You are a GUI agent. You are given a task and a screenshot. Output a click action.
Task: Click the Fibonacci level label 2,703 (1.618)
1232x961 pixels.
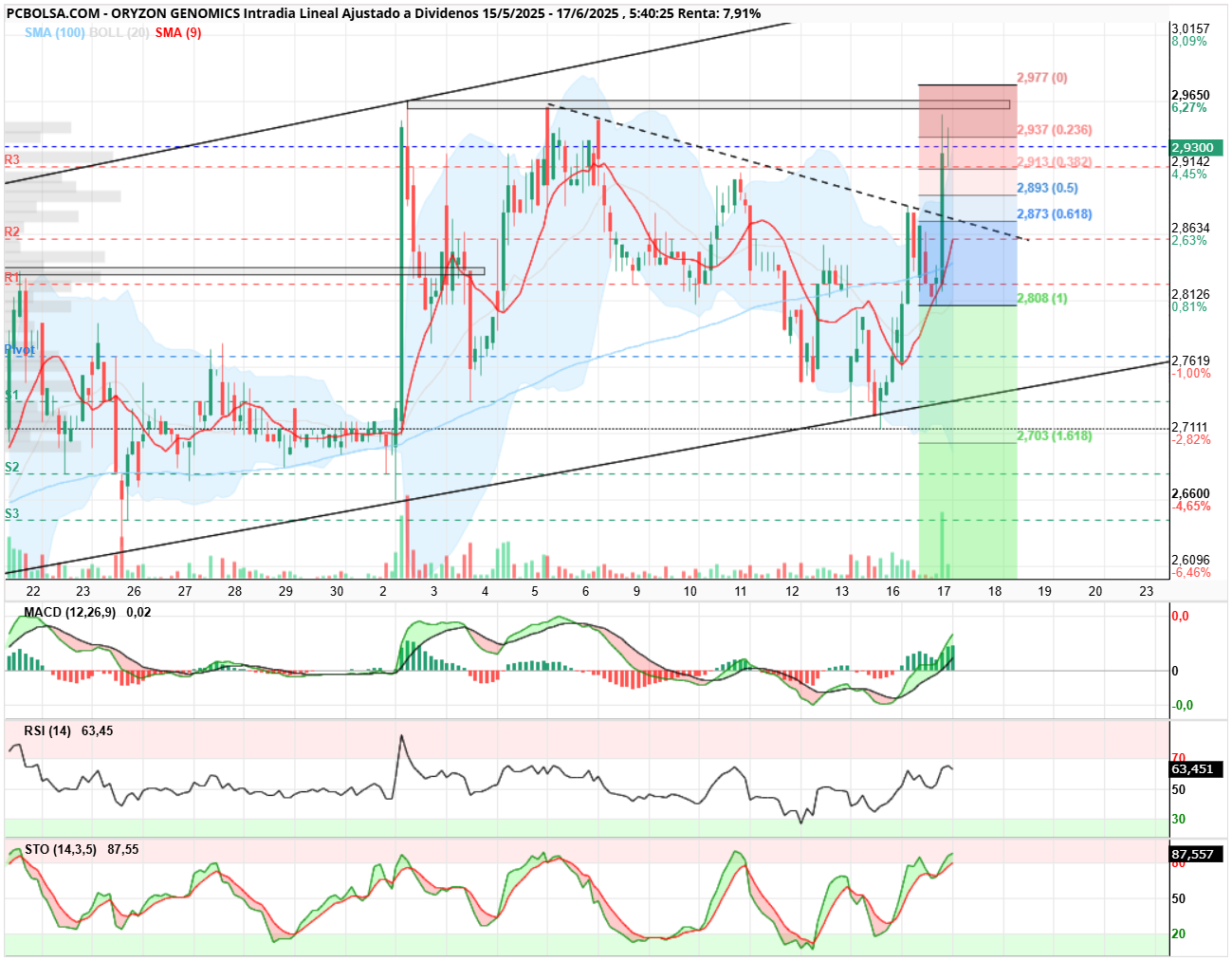[1054, 435]
